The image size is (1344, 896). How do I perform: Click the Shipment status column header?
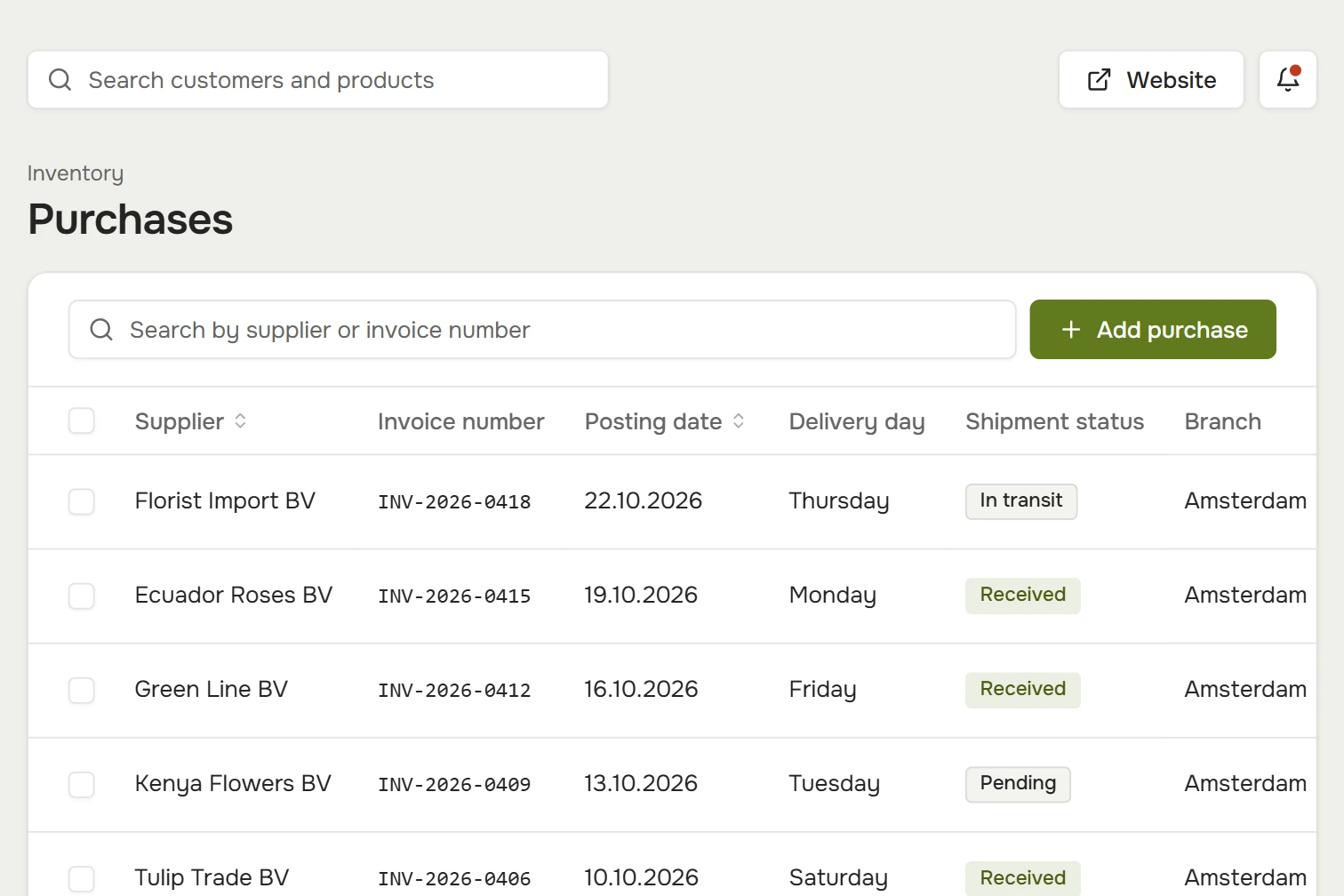click(1055, 422)
